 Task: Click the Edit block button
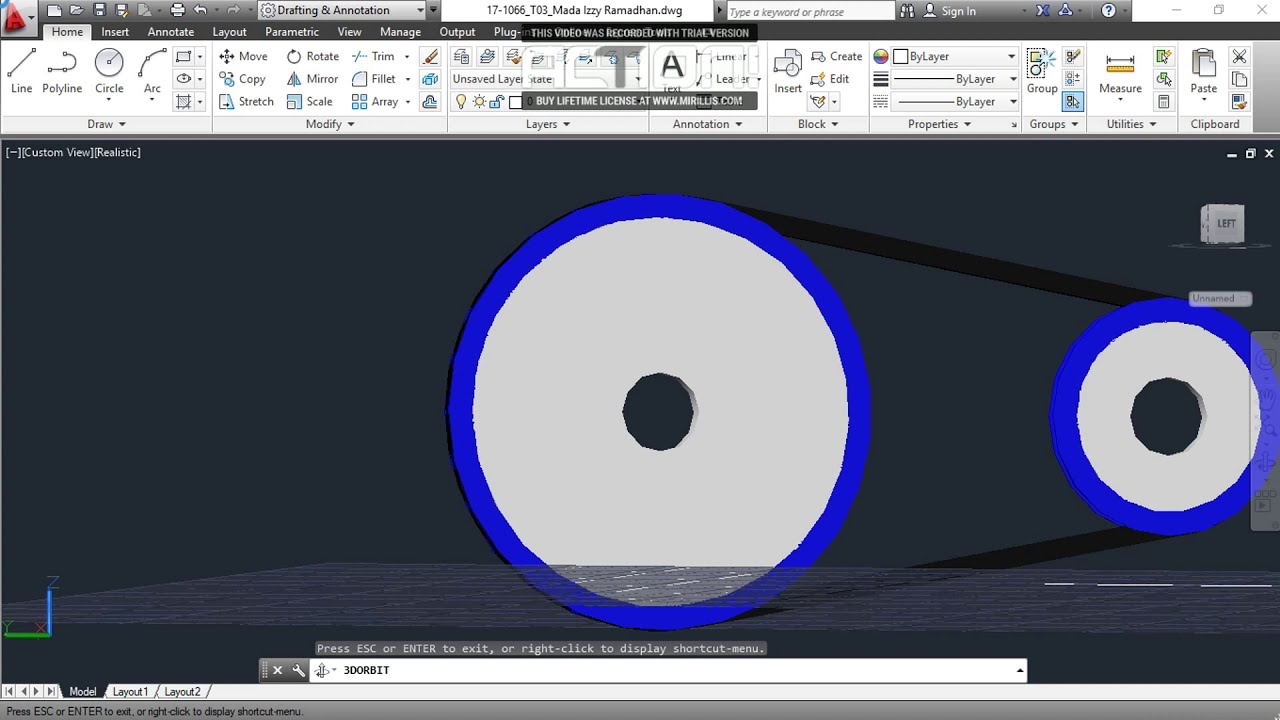click(829, 79)
